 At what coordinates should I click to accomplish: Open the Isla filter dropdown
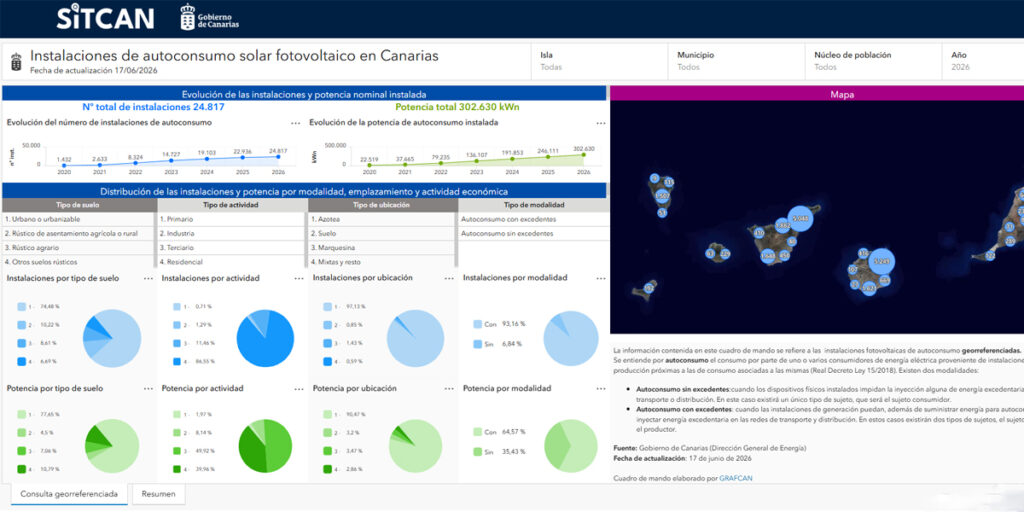(600, 61)
